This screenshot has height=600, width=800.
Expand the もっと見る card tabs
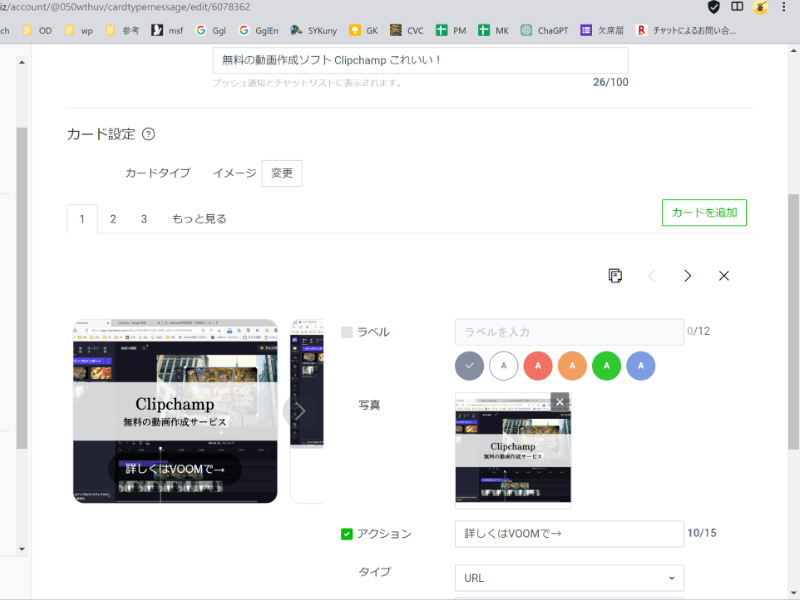point(199,219)
